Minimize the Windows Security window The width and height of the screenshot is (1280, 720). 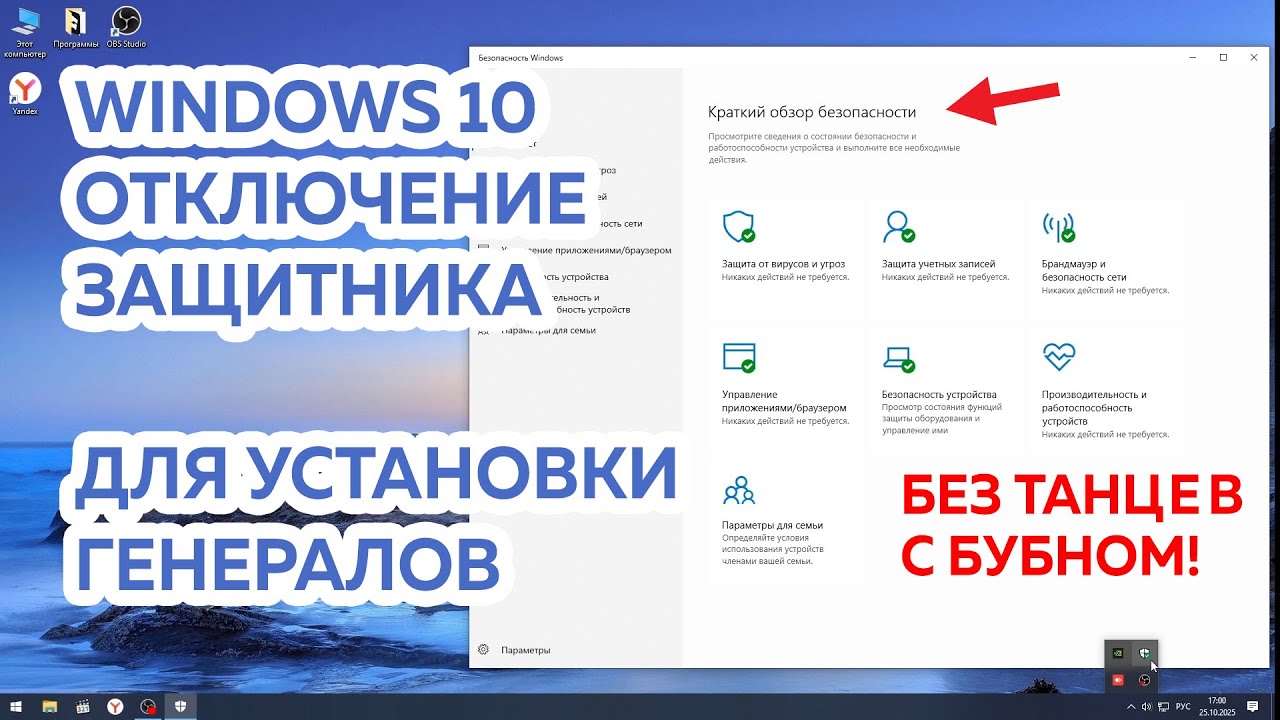(x=1192, y=58)
